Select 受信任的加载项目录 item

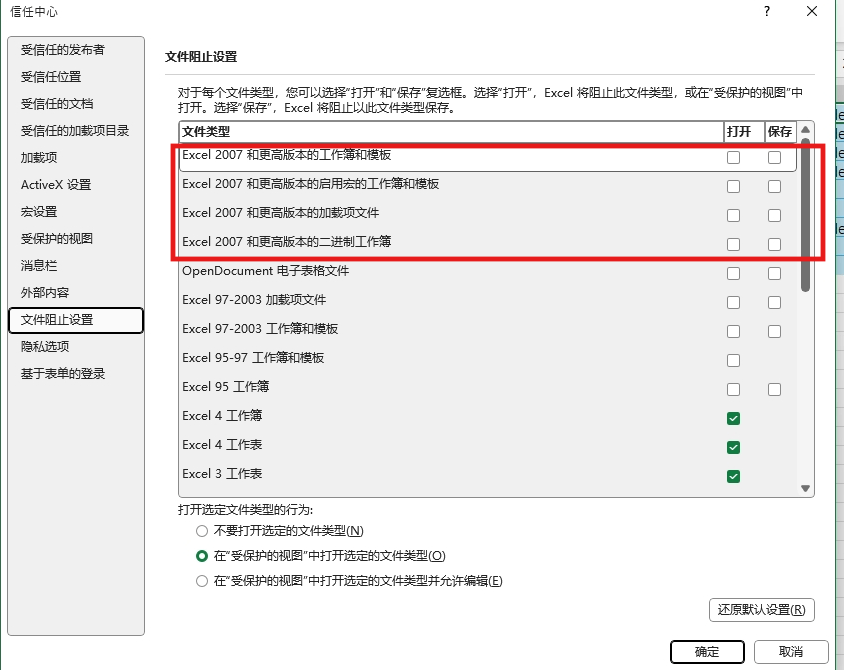click(75, 131)
